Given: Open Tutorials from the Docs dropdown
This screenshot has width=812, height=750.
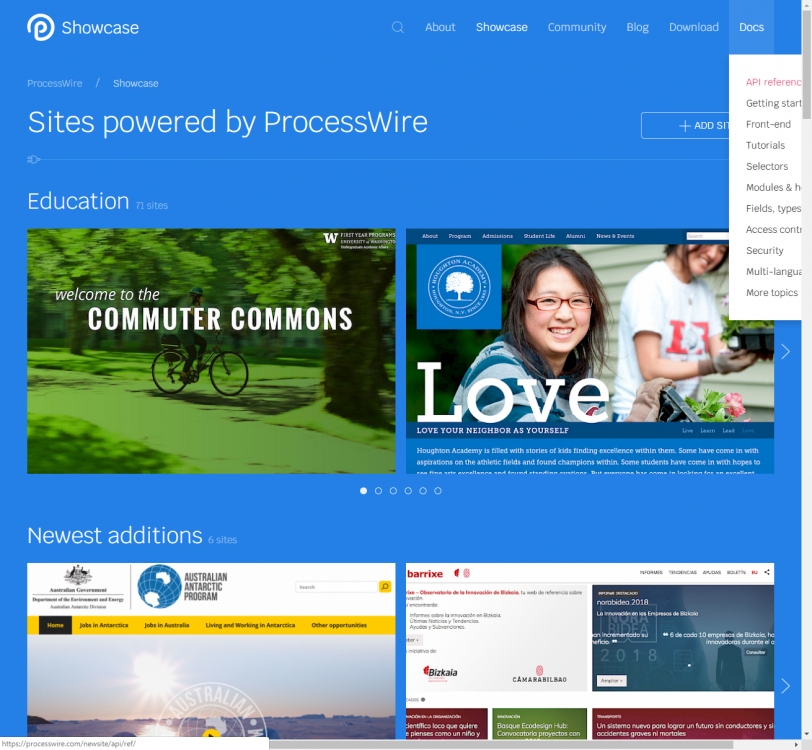Looking at the screenshot, I should click(765, 145).
